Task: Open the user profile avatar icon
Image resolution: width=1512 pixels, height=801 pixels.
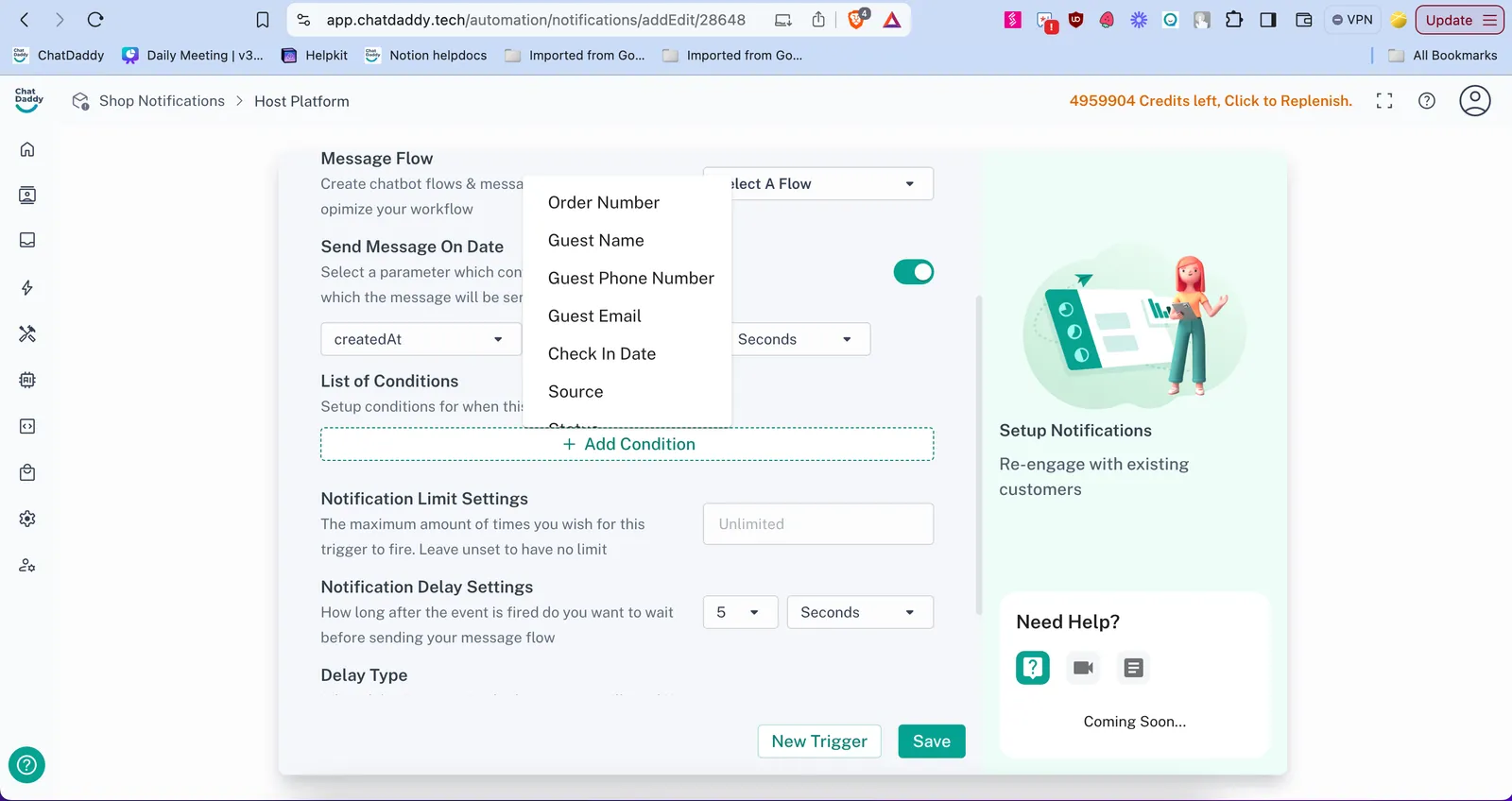Action: (x=1474, y=101)
